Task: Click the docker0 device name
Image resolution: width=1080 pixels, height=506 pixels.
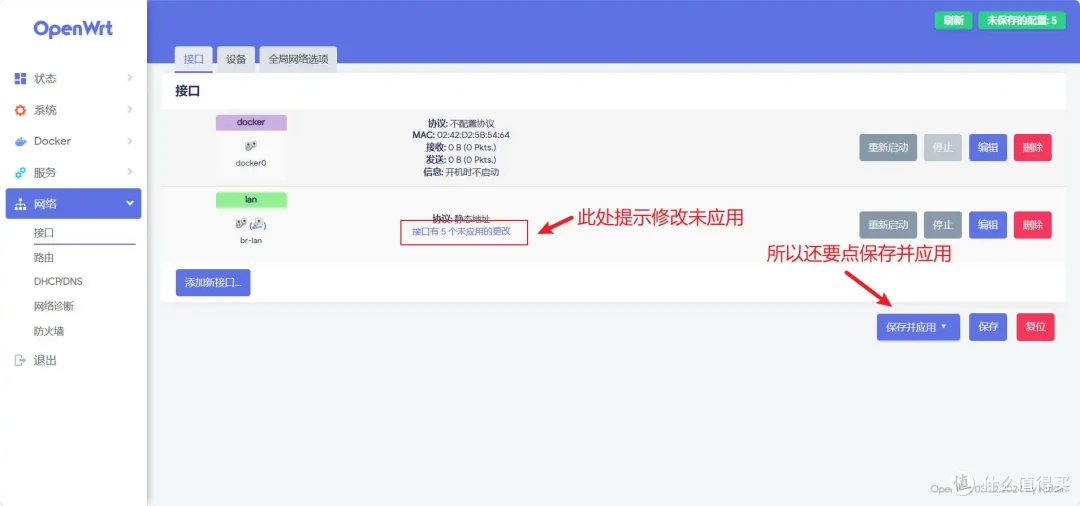Action: coord(251,163)
